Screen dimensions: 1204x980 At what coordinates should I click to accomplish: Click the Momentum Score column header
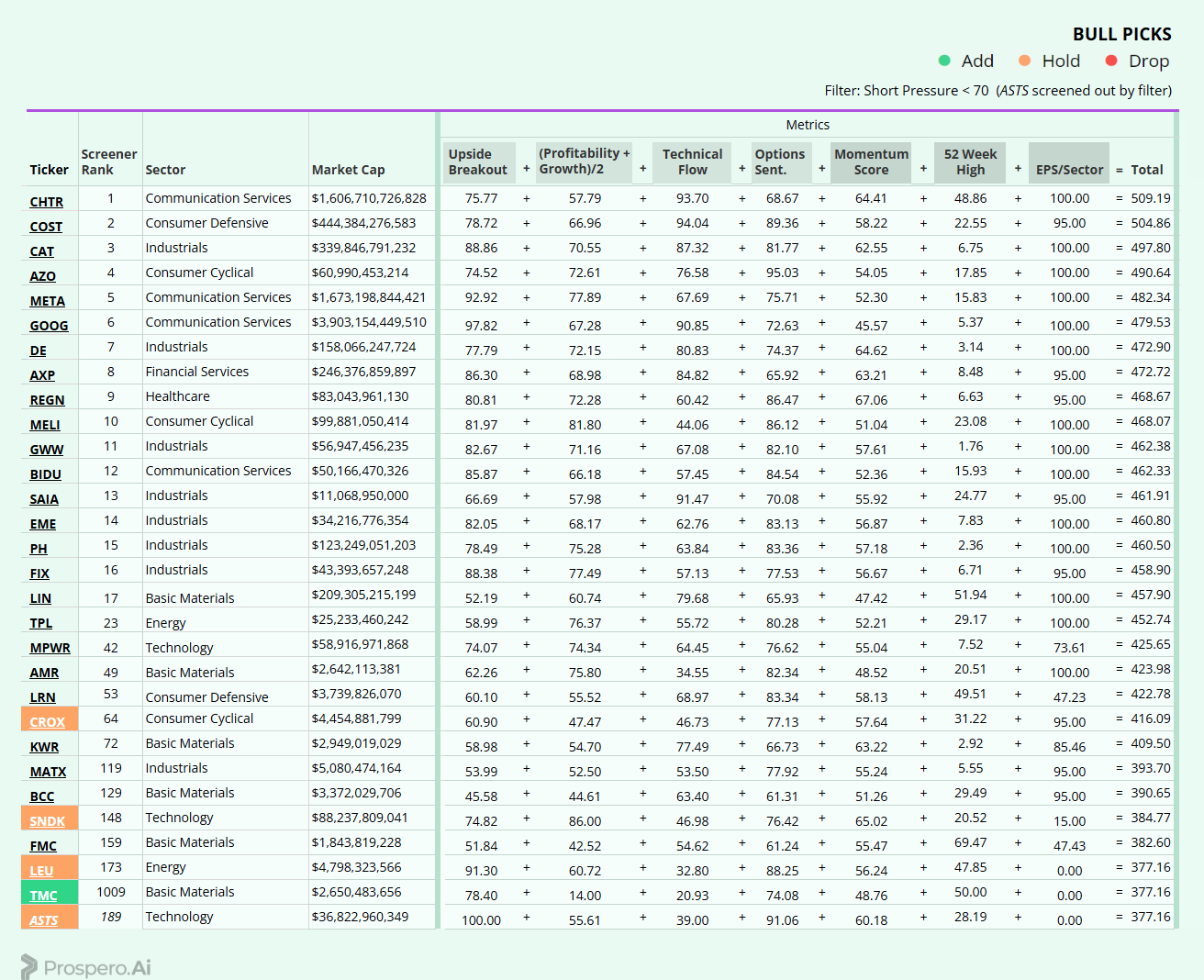(x=871, y=161)
